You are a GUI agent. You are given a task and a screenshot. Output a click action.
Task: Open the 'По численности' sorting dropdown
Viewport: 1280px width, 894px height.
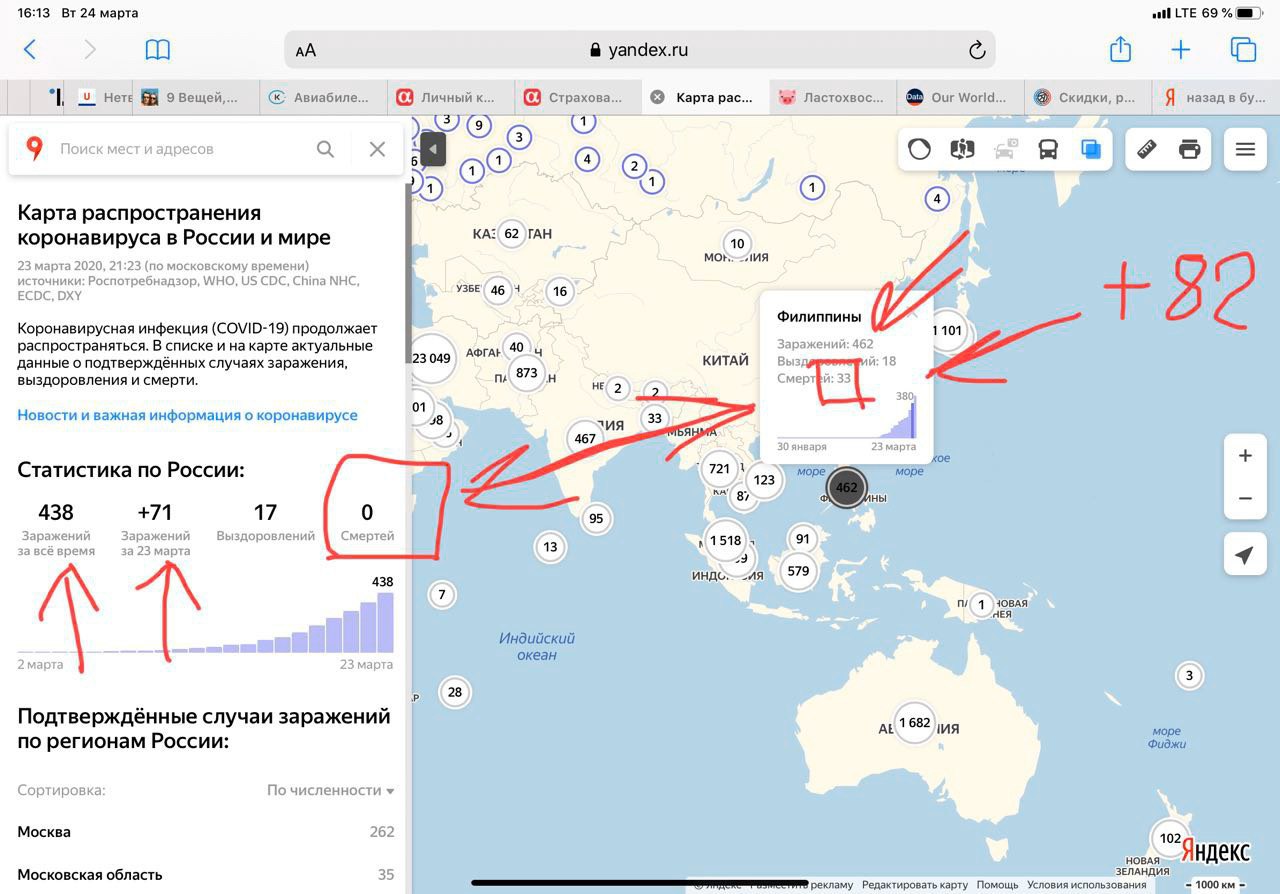point(330,790)
